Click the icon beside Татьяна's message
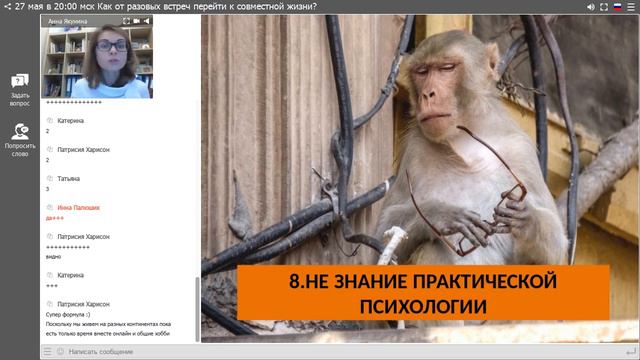 coord(50,178)
